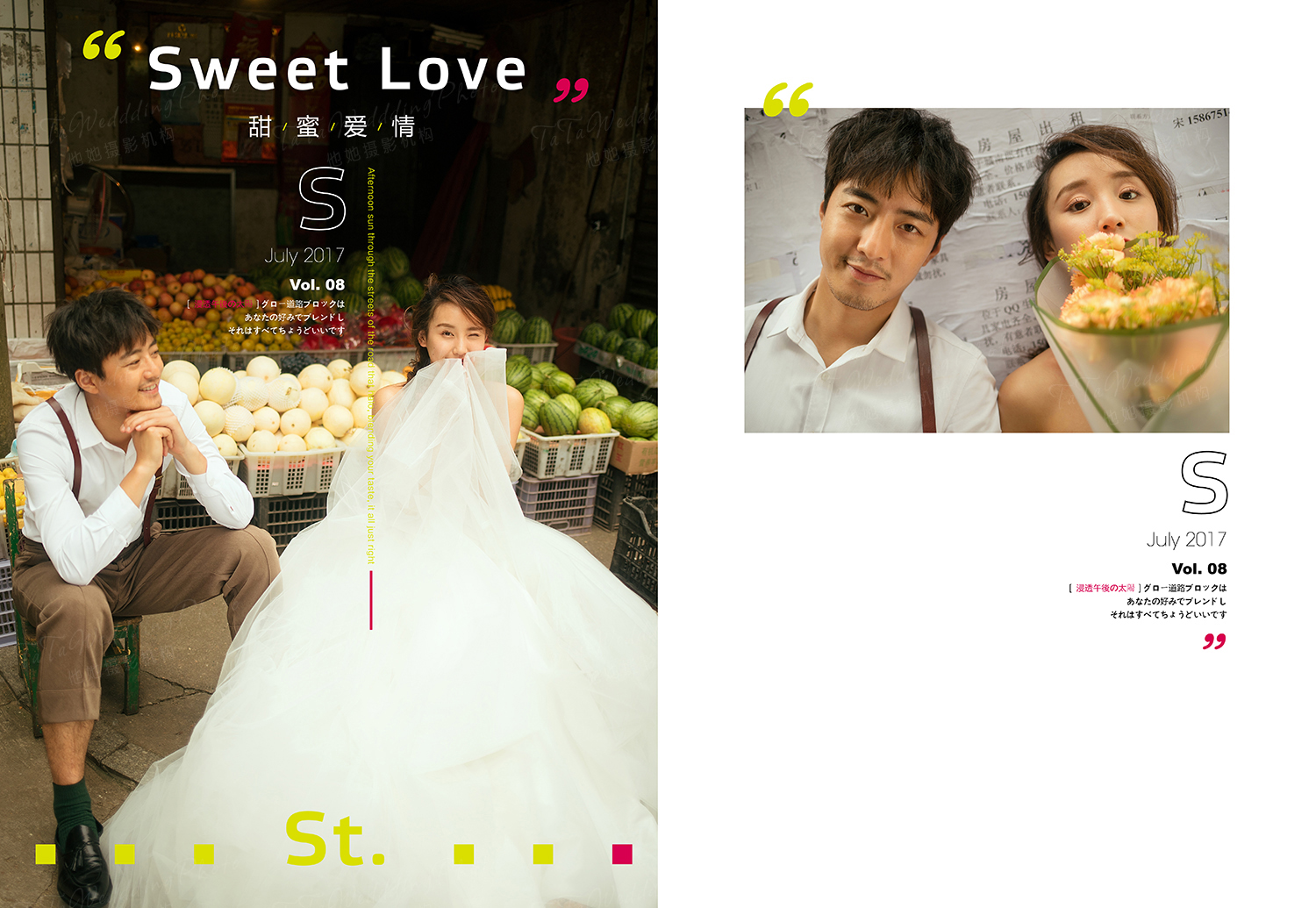Click the vertical yellow "Afternoon sun through the streets" text
The image size is (1316, 908).
pos(371,365)
